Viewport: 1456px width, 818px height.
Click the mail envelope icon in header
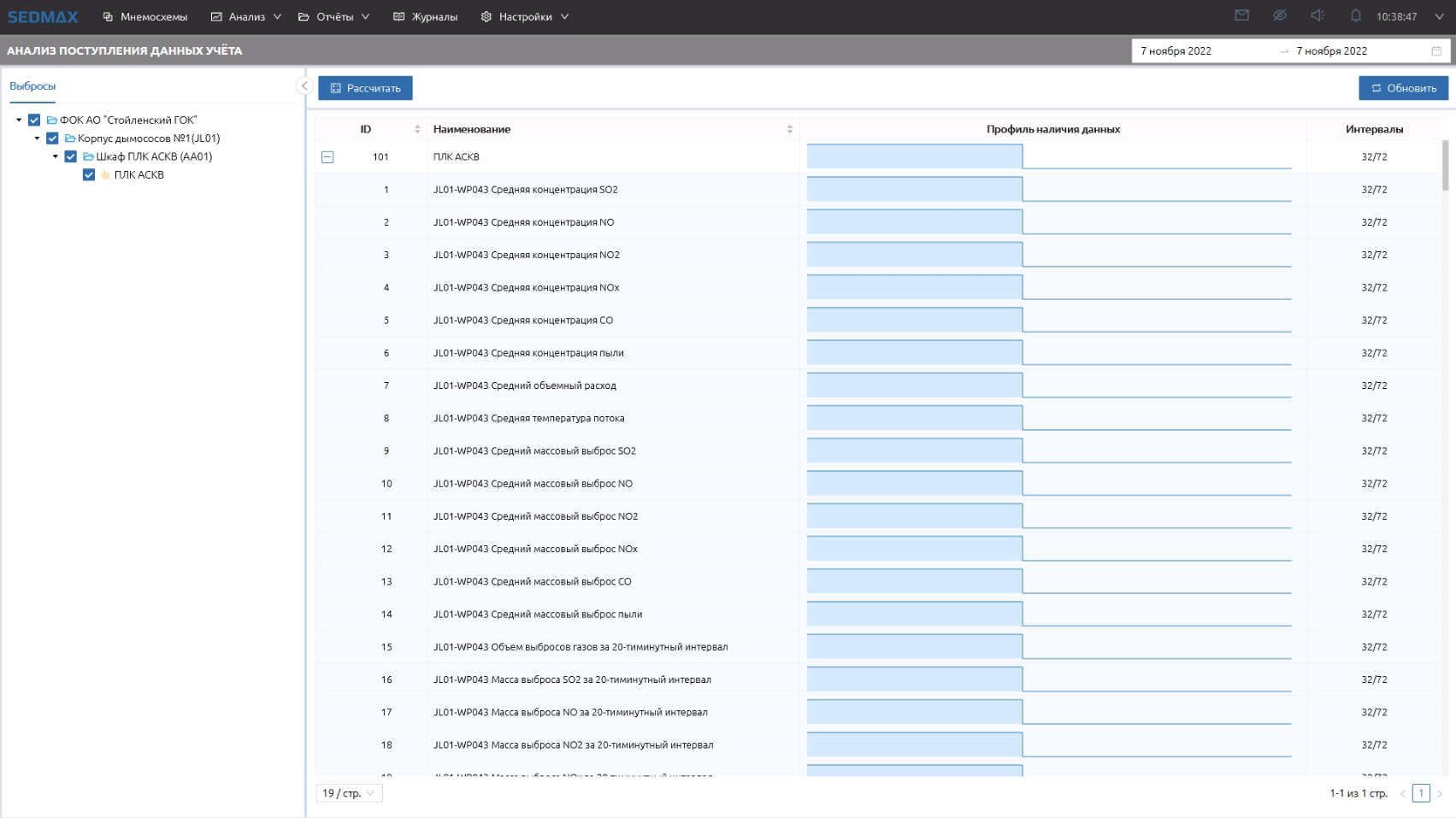(x=1241, y=15)
